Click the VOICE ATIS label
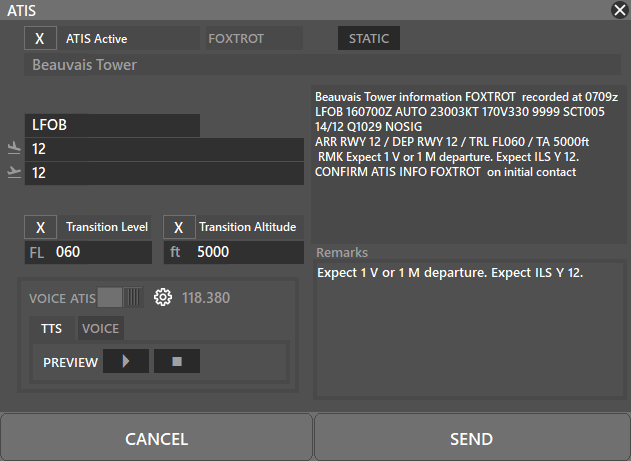 pos(62,298)
